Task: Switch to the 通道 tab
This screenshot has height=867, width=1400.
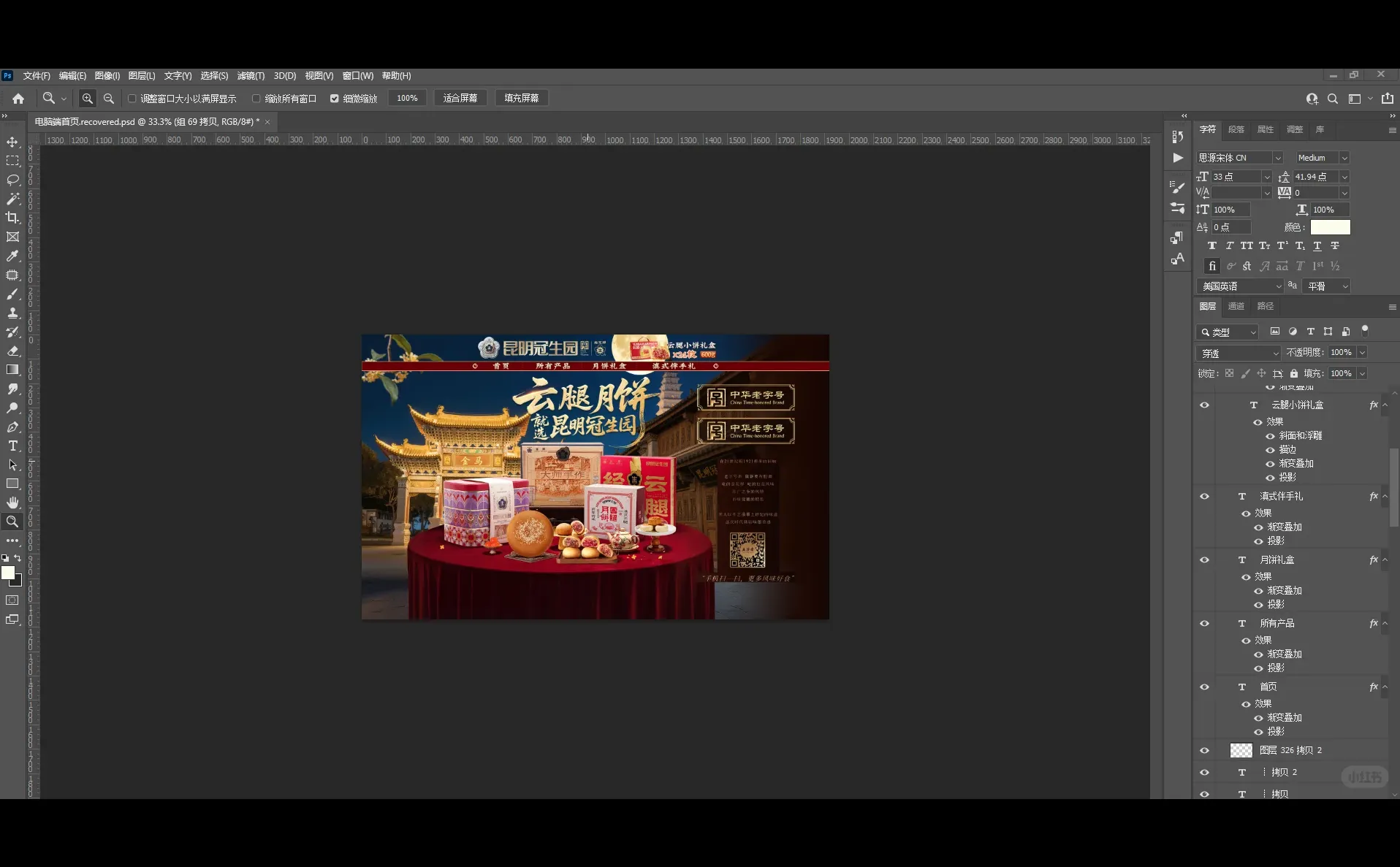Action: [1236, 306]
